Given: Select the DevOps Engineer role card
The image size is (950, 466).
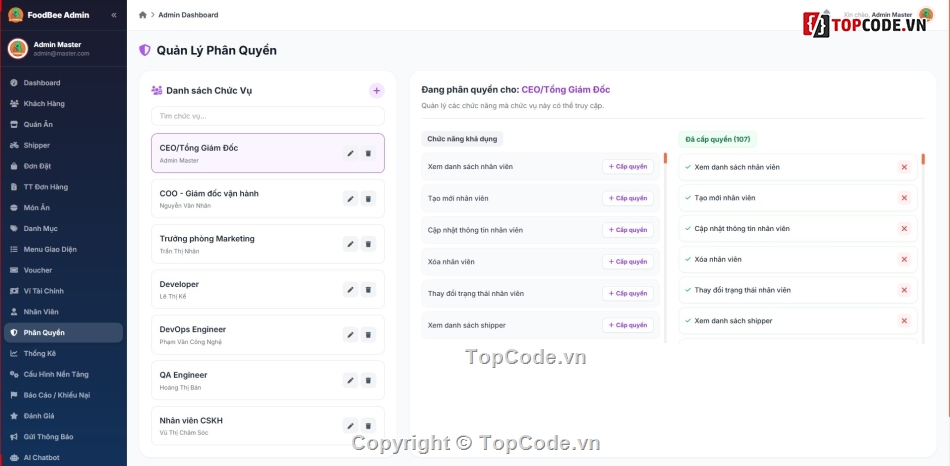Looking at the screenshot, I should click(x=268, y=335).
